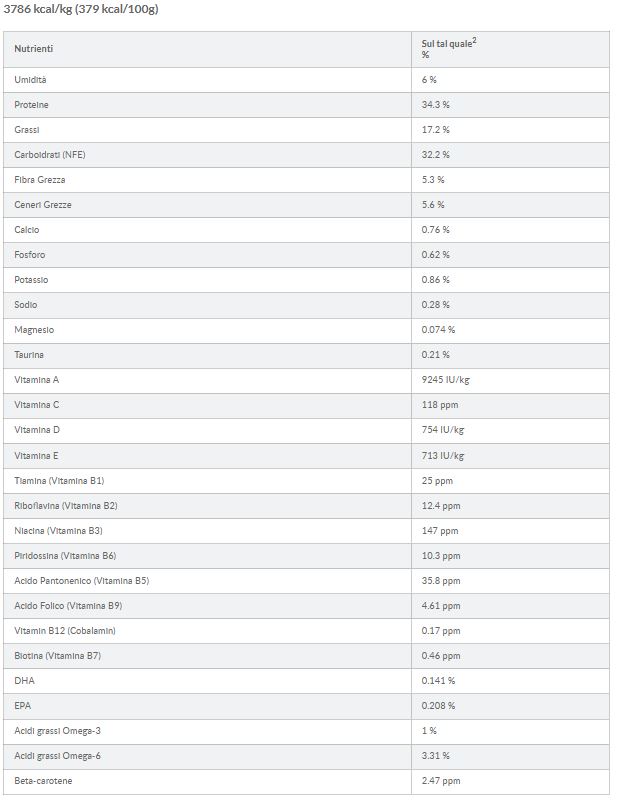Screen dimensions: 622x801
Task: Click the Vitamin B12 (Cobalamin) cell
Action: [65, 630]
